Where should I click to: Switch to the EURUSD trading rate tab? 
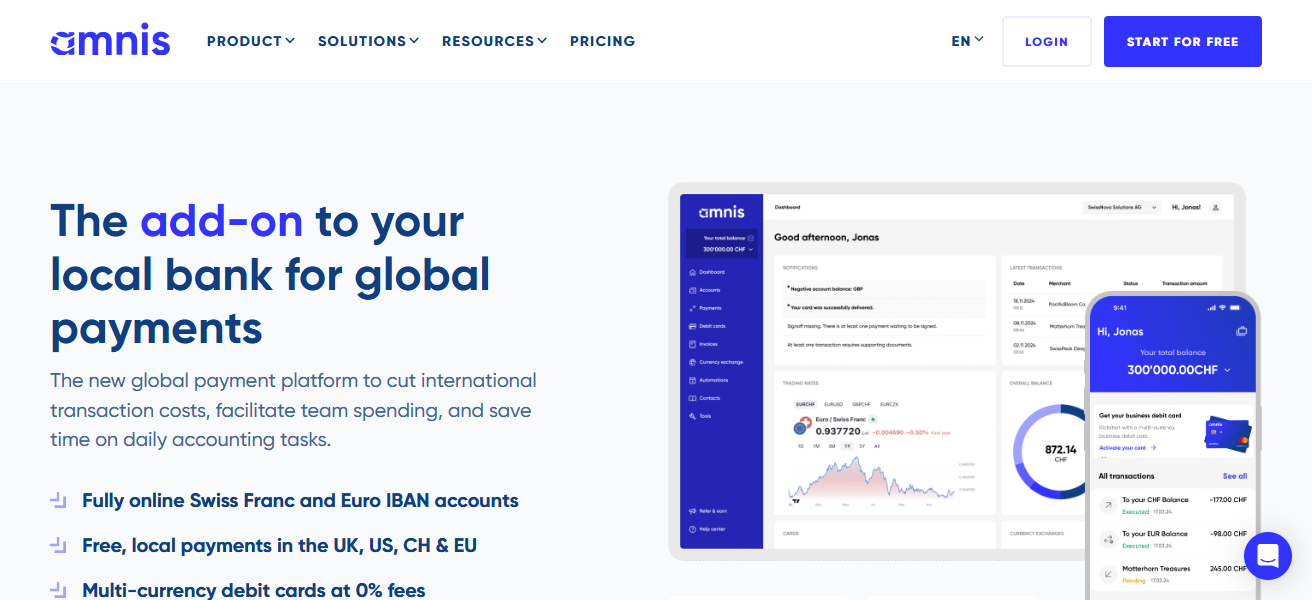click(x=832, y=404)
